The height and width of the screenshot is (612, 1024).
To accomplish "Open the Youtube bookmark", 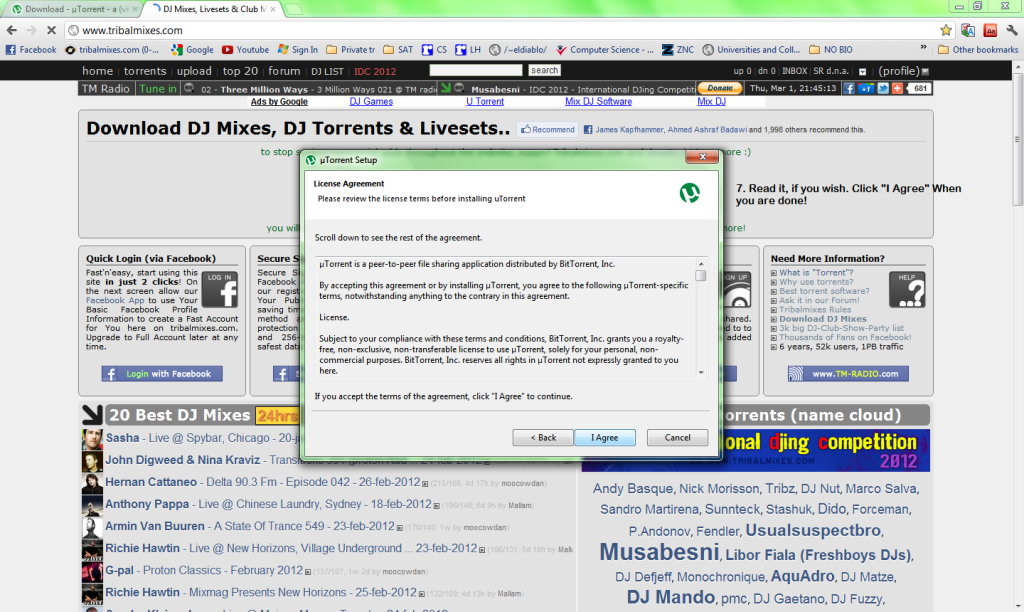I will pos(246,50).
